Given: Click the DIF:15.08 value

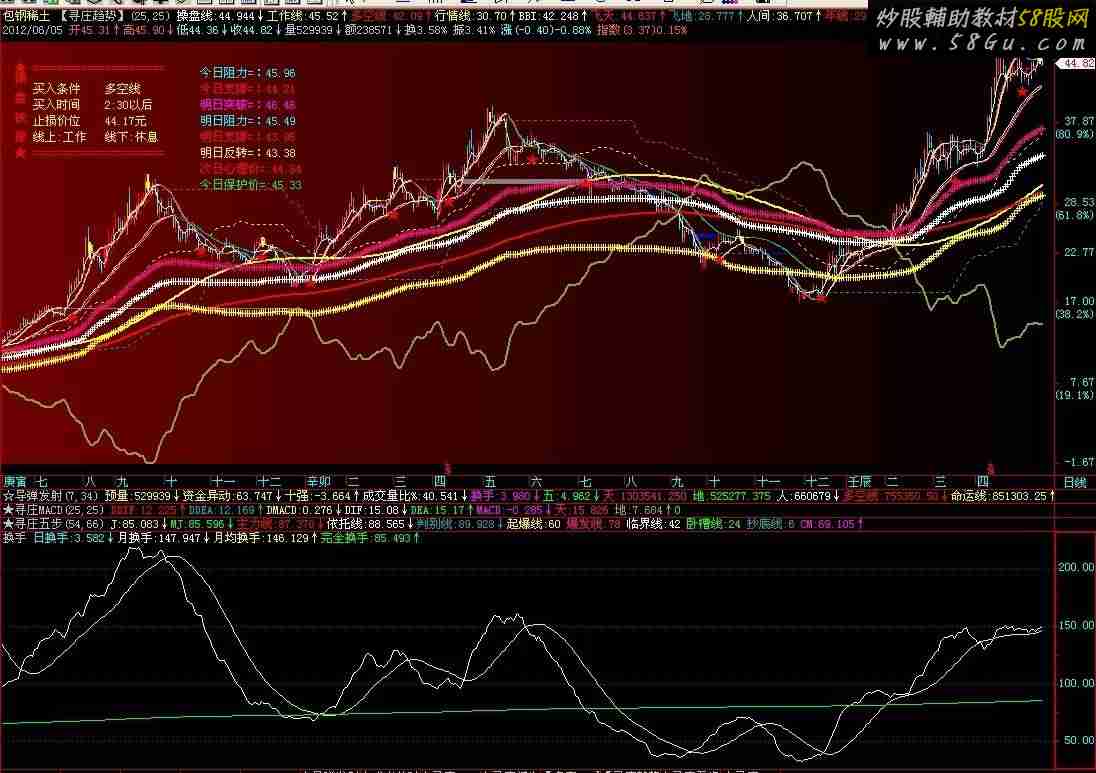Looking at the screenshot, I should (371, 511).
